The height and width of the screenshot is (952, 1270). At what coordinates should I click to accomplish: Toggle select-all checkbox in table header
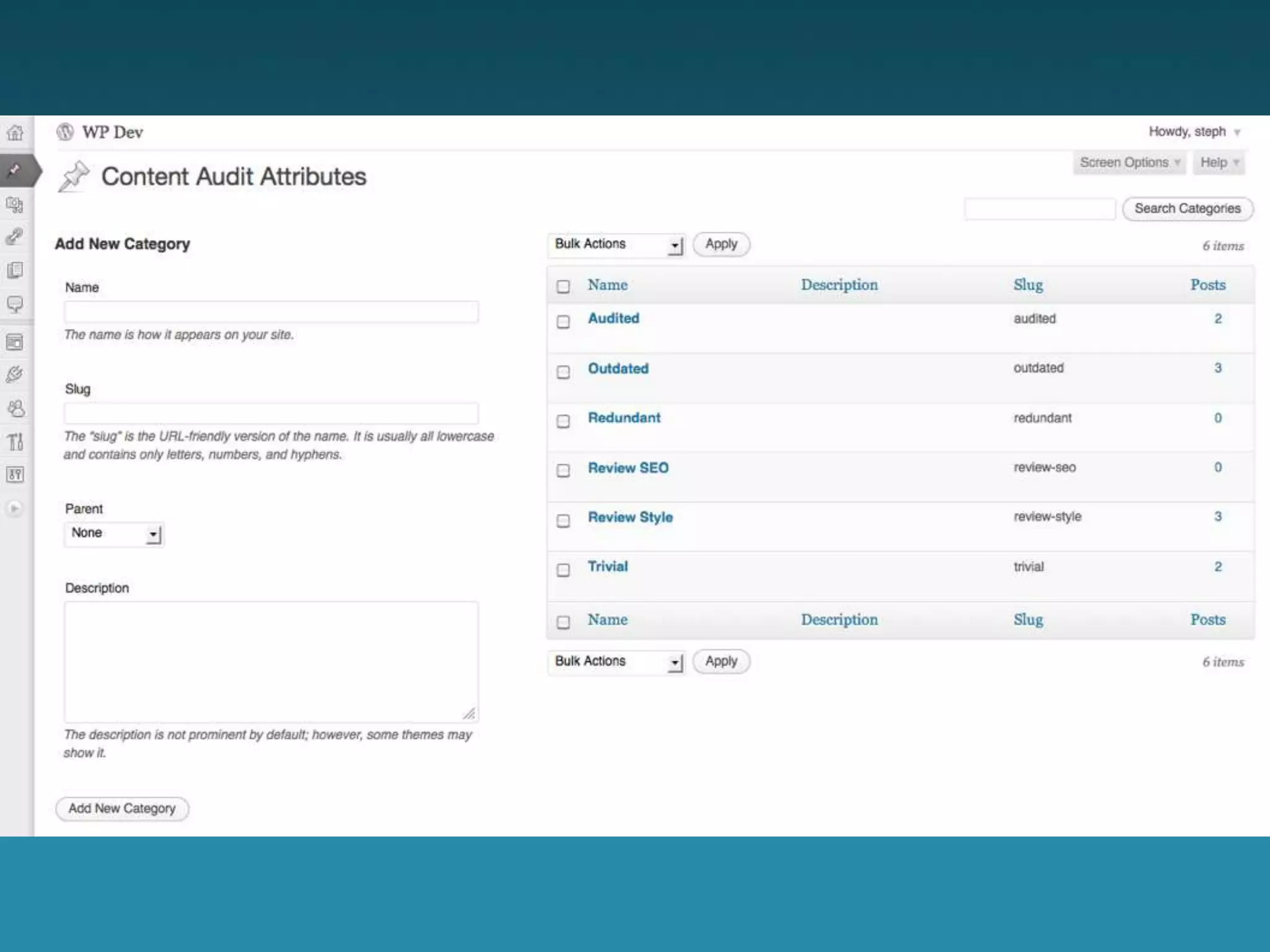[x=563, y=286]
